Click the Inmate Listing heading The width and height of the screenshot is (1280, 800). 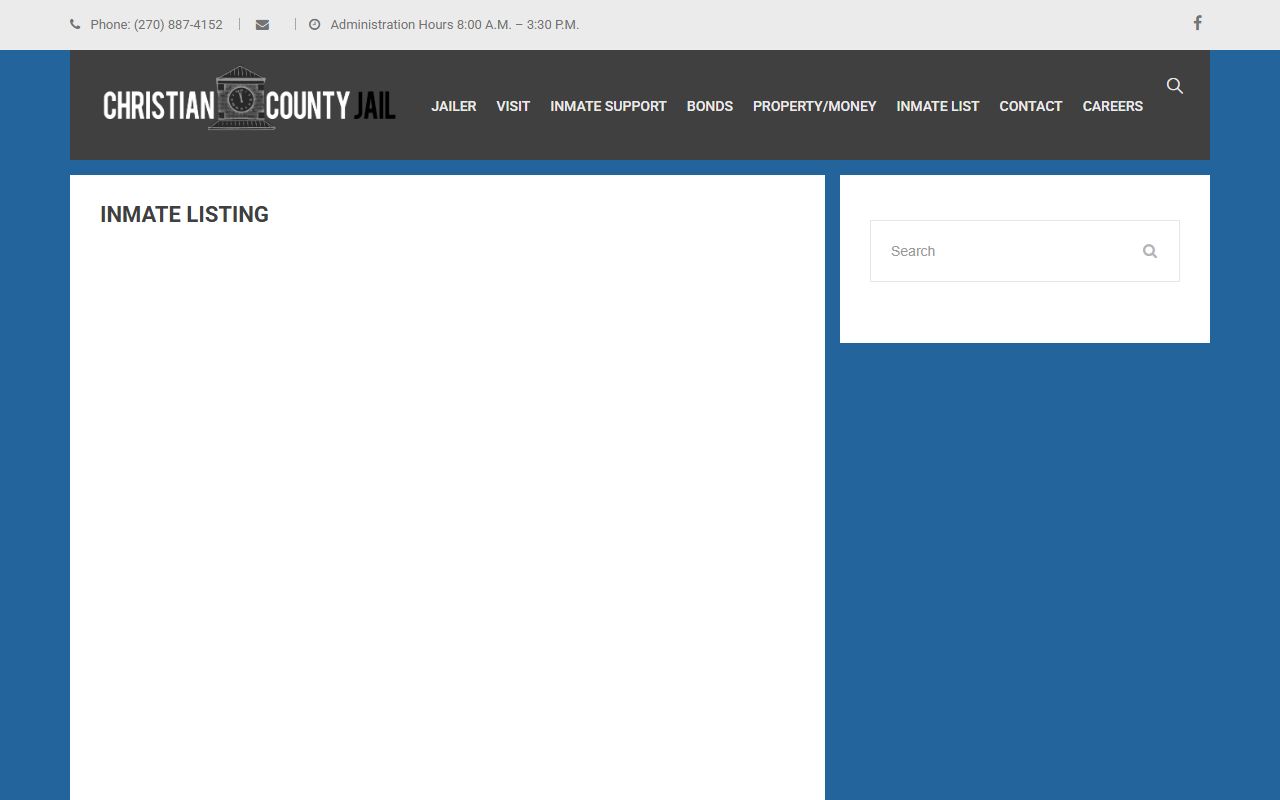point(184,215)
